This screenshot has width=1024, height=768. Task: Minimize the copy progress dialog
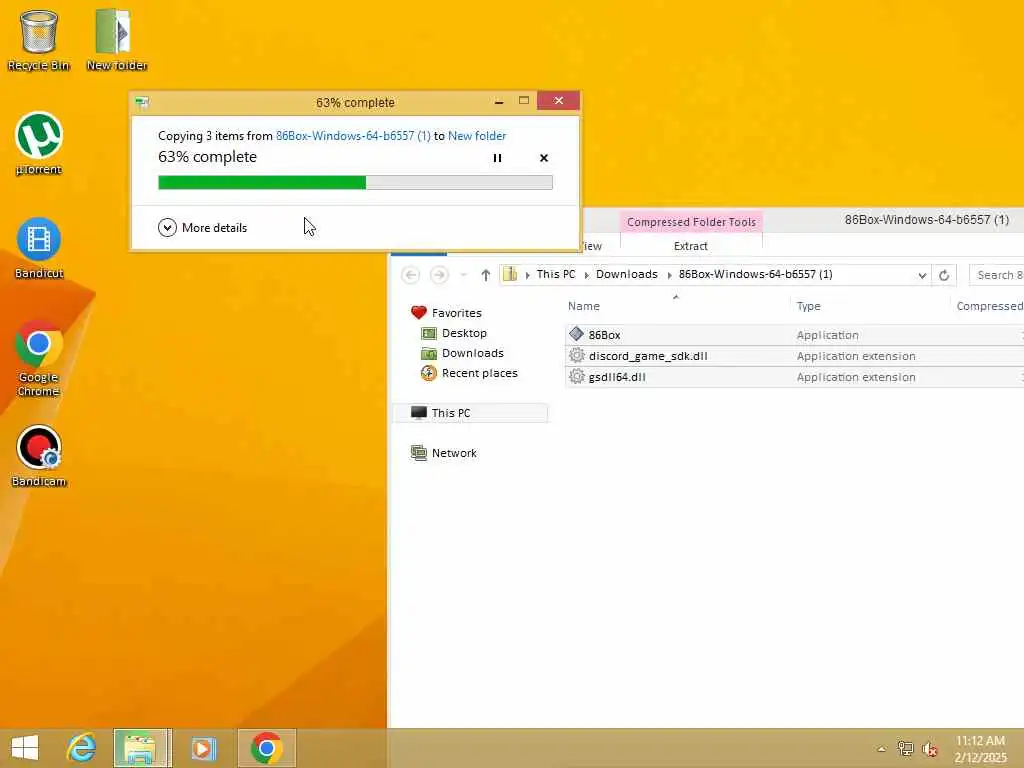click(x=499, y=101)
